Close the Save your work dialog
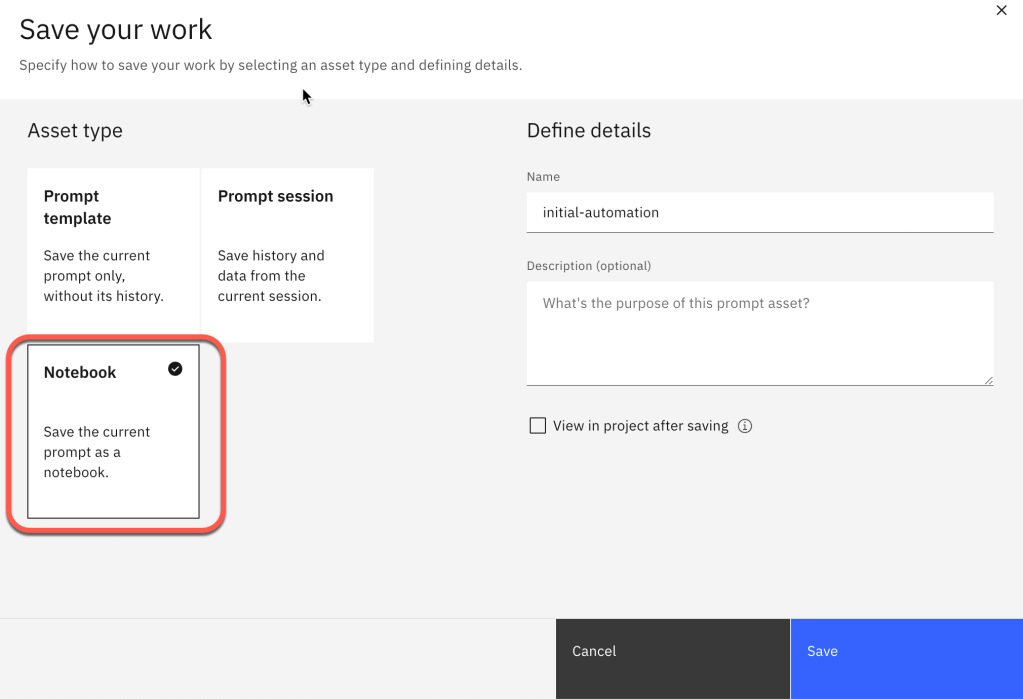The height and width of the screenshot is (699, 1023). (1001, 10)
